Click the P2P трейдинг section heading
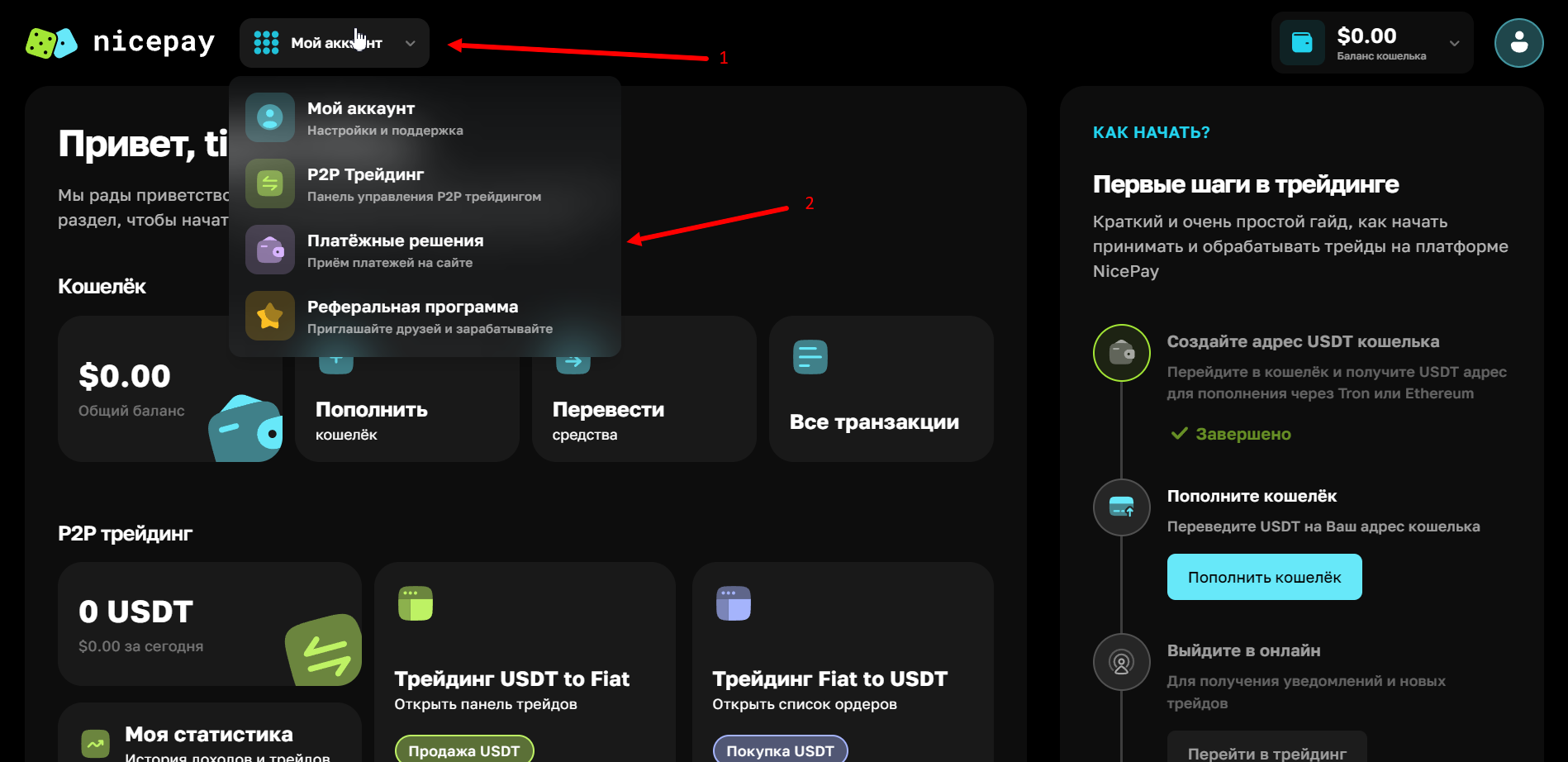1568x762 pixels. coord(125,534)
